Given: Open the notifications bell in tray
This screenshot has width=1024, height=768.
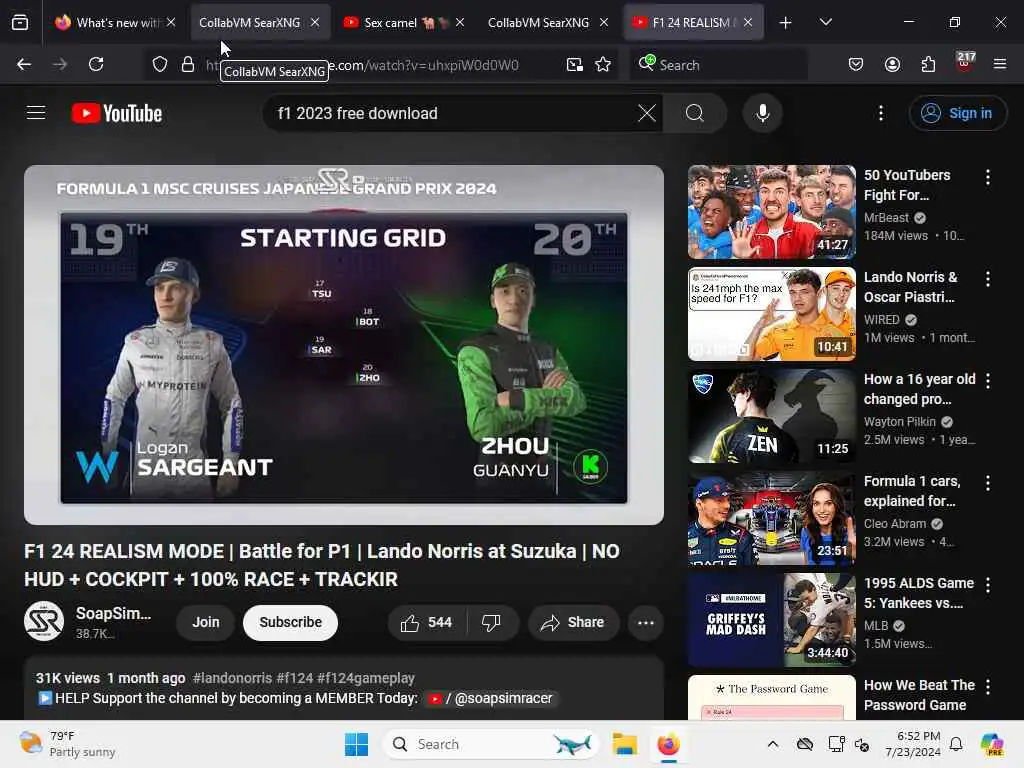Looking at the screenshot, I should point(956,744).
